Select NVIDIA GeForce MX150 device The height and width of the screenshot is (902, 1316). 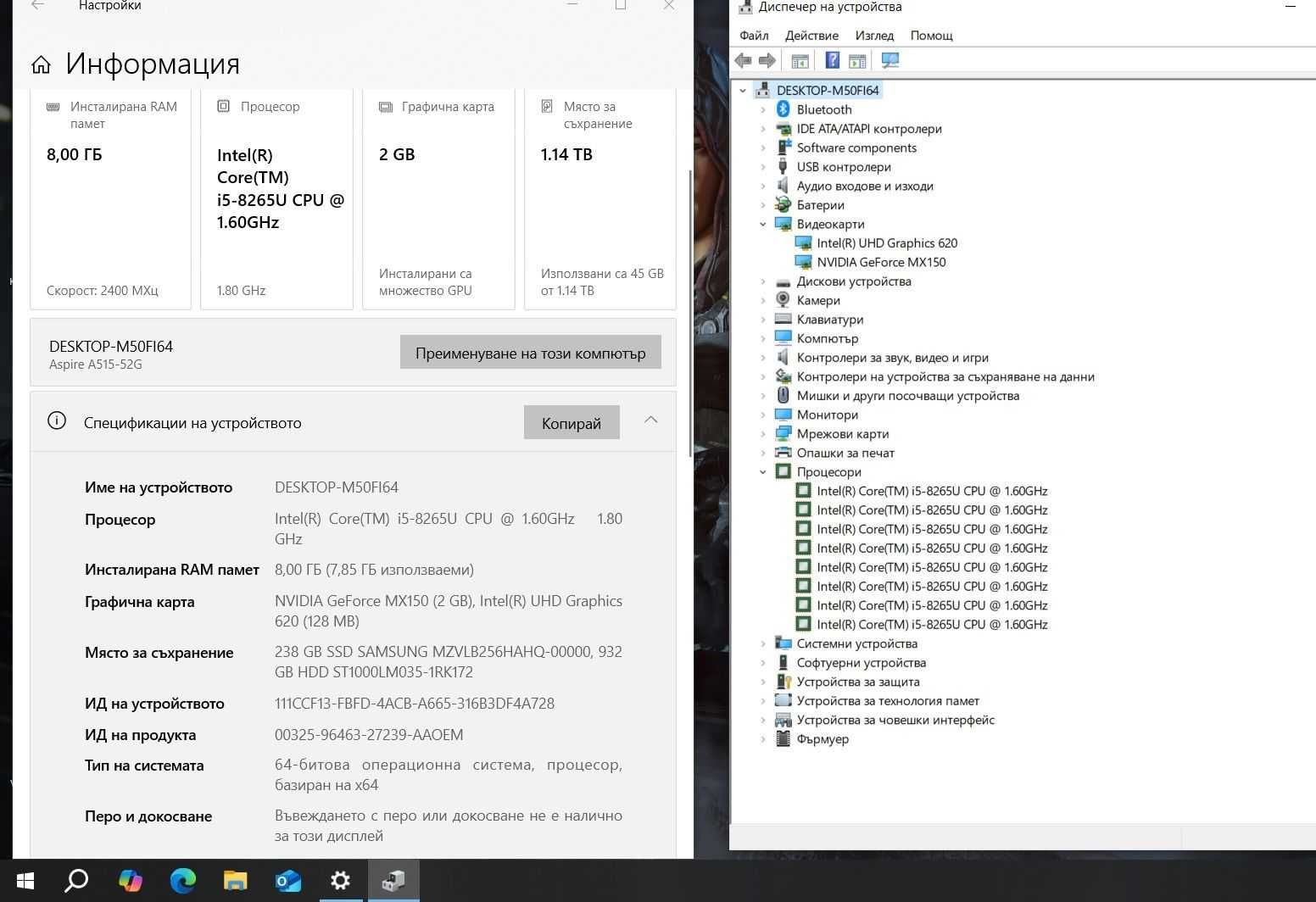click(x=881, y=263)
